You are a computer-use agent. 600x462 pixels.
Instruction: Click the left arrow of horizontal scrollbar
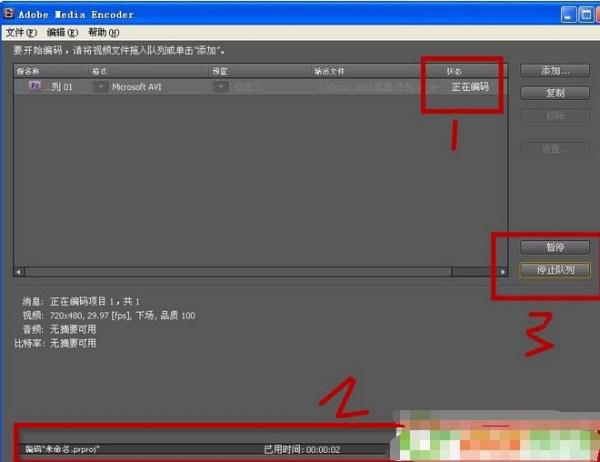point(17,271)
